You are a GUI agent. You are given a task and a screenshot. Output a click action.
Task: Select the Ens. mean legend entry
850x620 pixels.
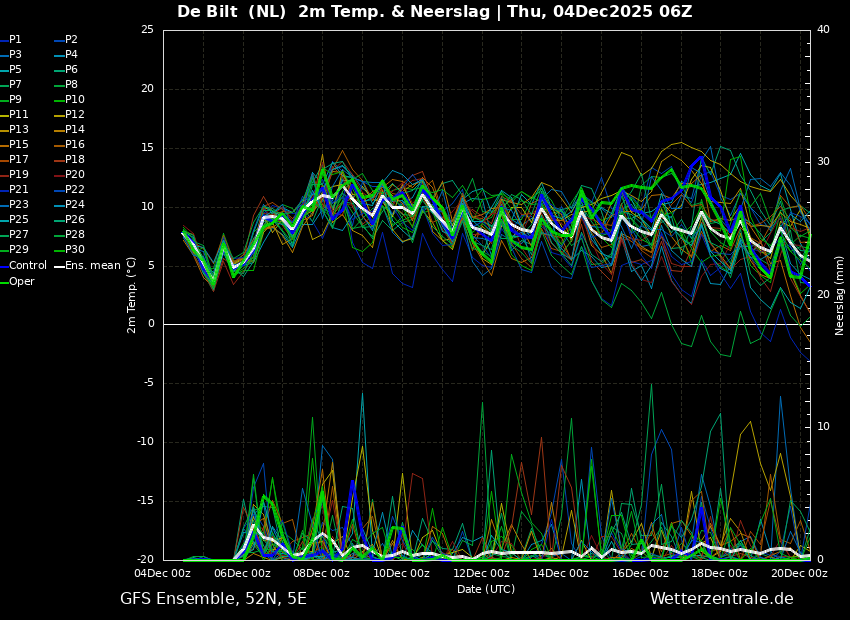coord(92,266)
